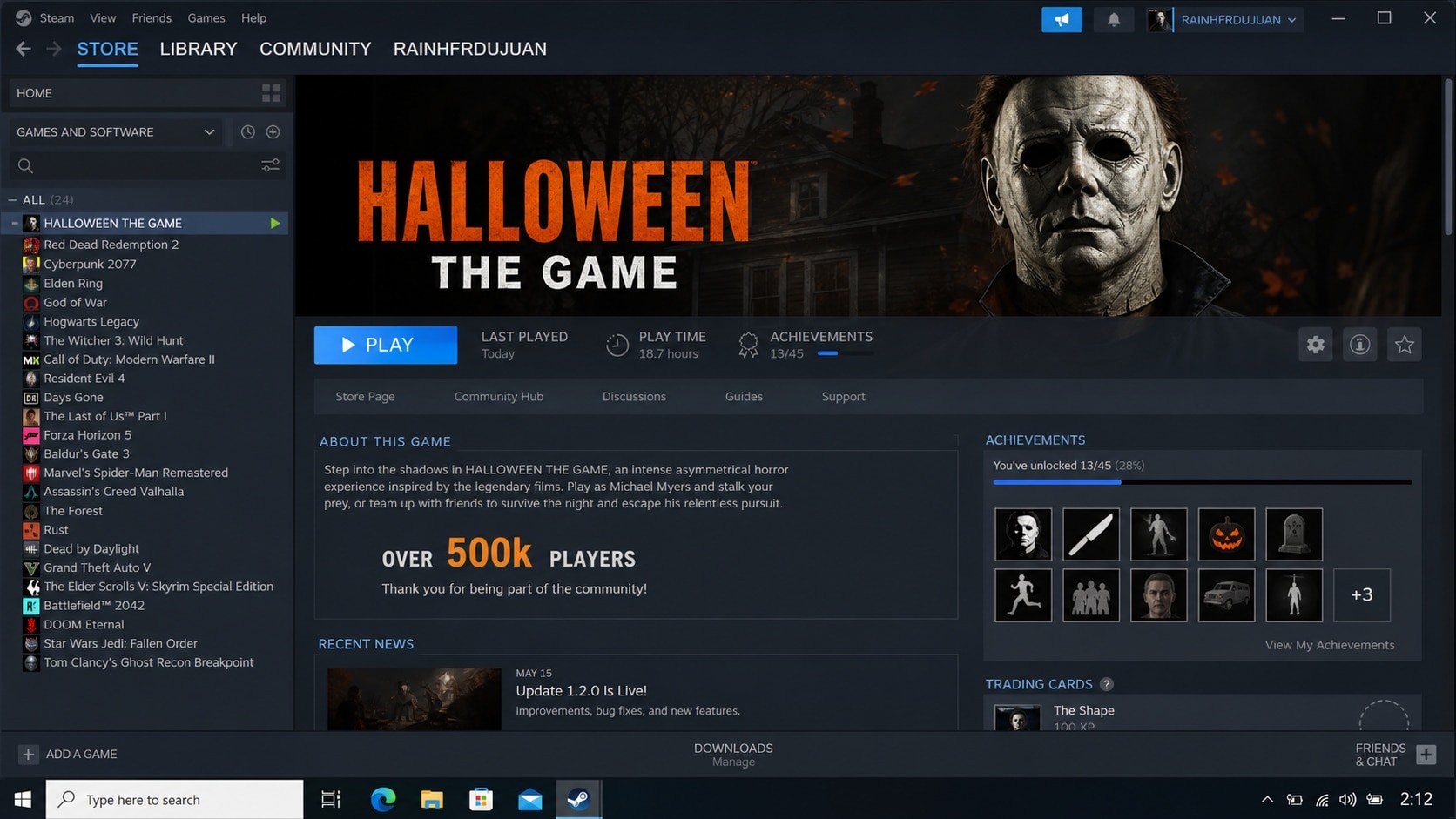This screenshot has width=1456, height=819.
Task: Add game to favorites star
Action: [x=1404, y=345]
